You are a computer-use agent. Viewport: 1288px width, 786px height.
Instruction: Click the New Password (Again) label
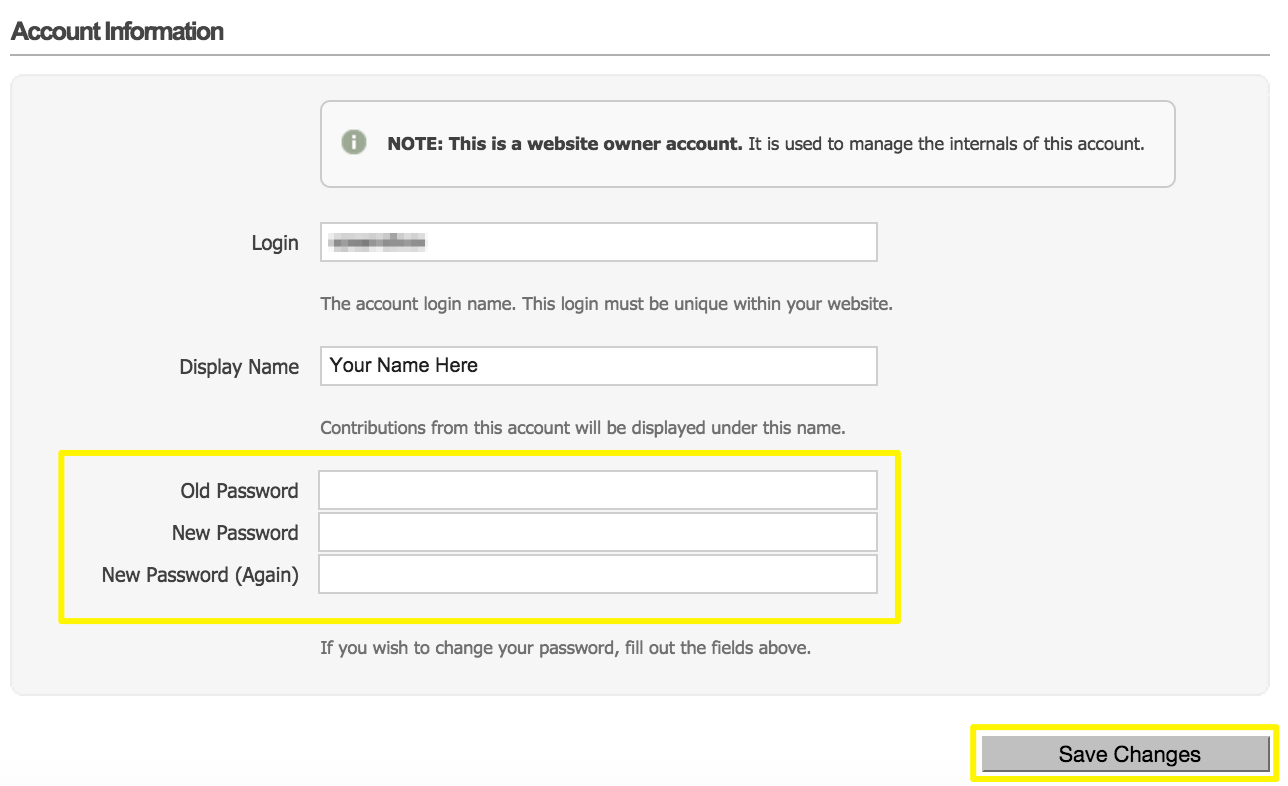coord(200,575)
